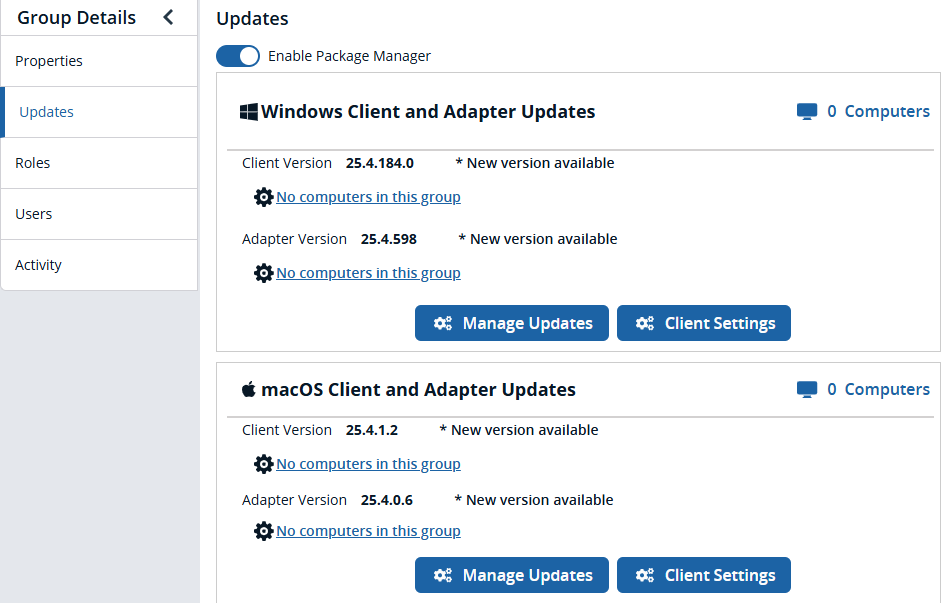The width and height of the screenshot is (945, 603).
Task: Open Client Settings for macOS clients
Action: click(x=704, y=575)
